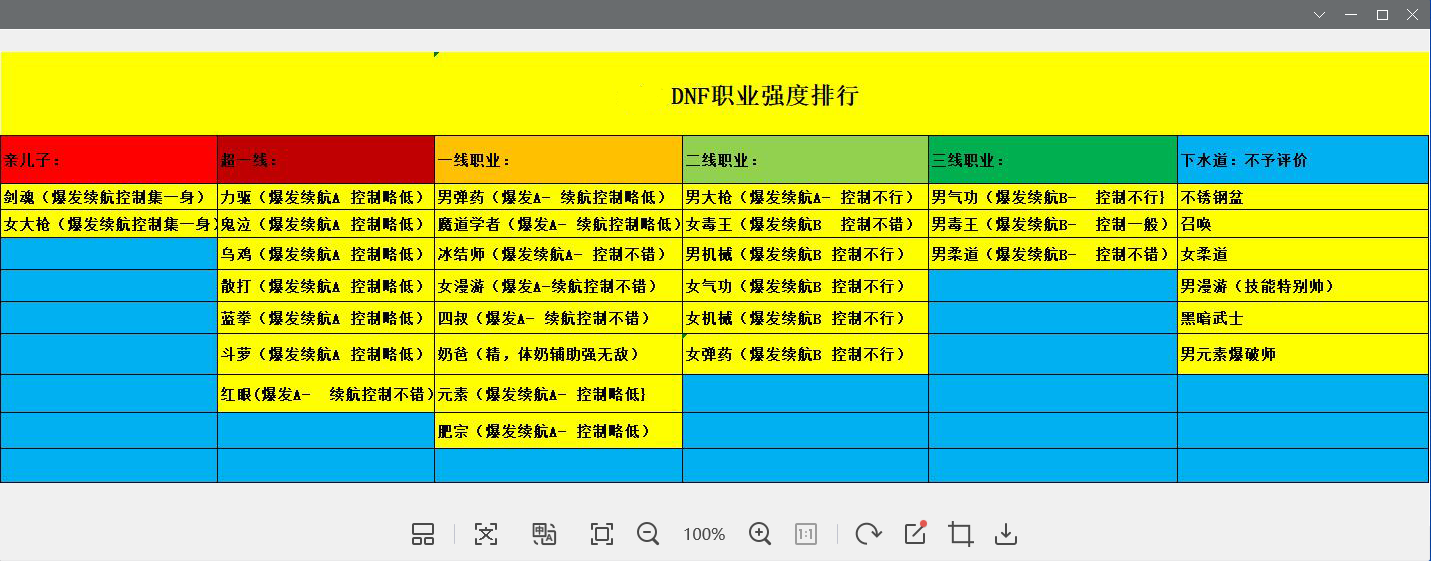Click the cell starting with '男机械'
The width and height of the screenshot is (1431, 561).
(805, 254)
